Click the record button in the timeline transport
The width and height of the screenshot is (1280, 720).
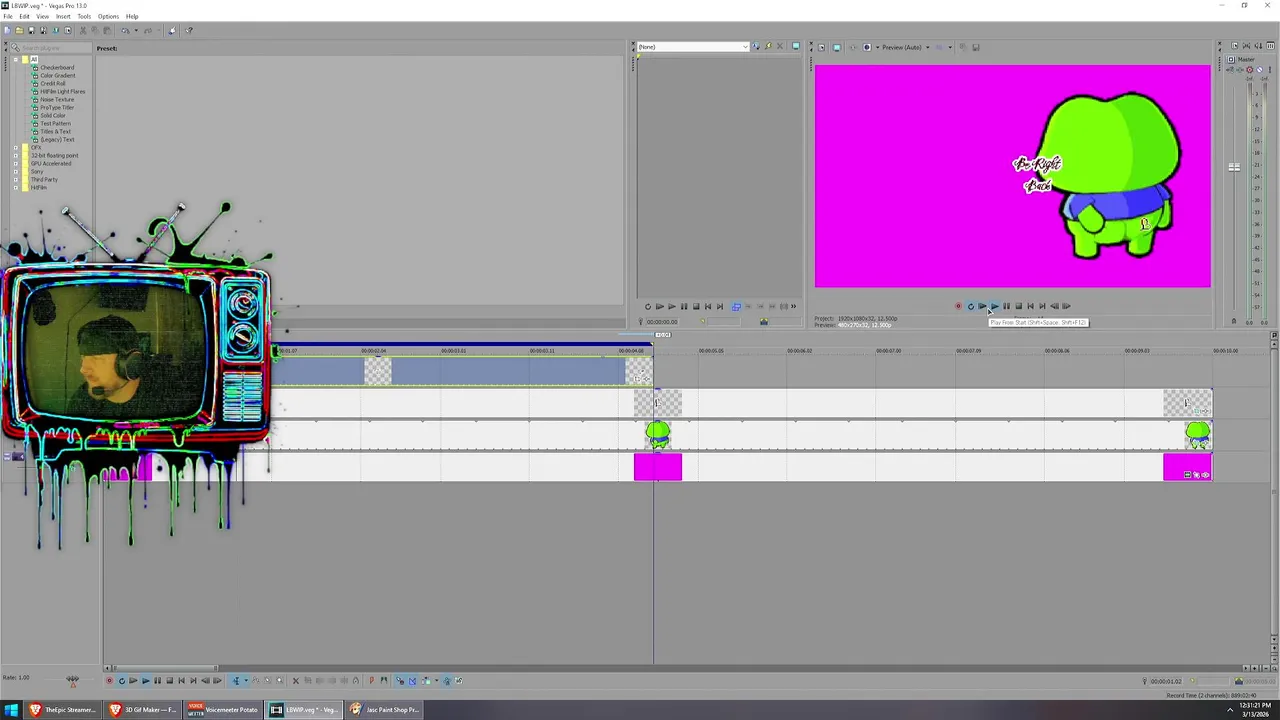[x=110, y=681]
